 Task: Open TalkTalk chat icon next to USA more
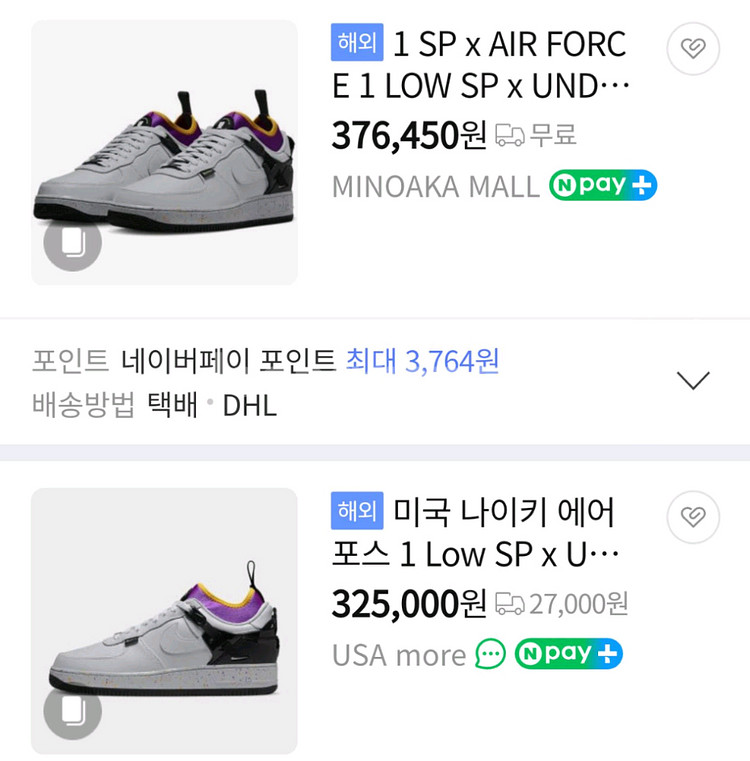pos(490,654)
